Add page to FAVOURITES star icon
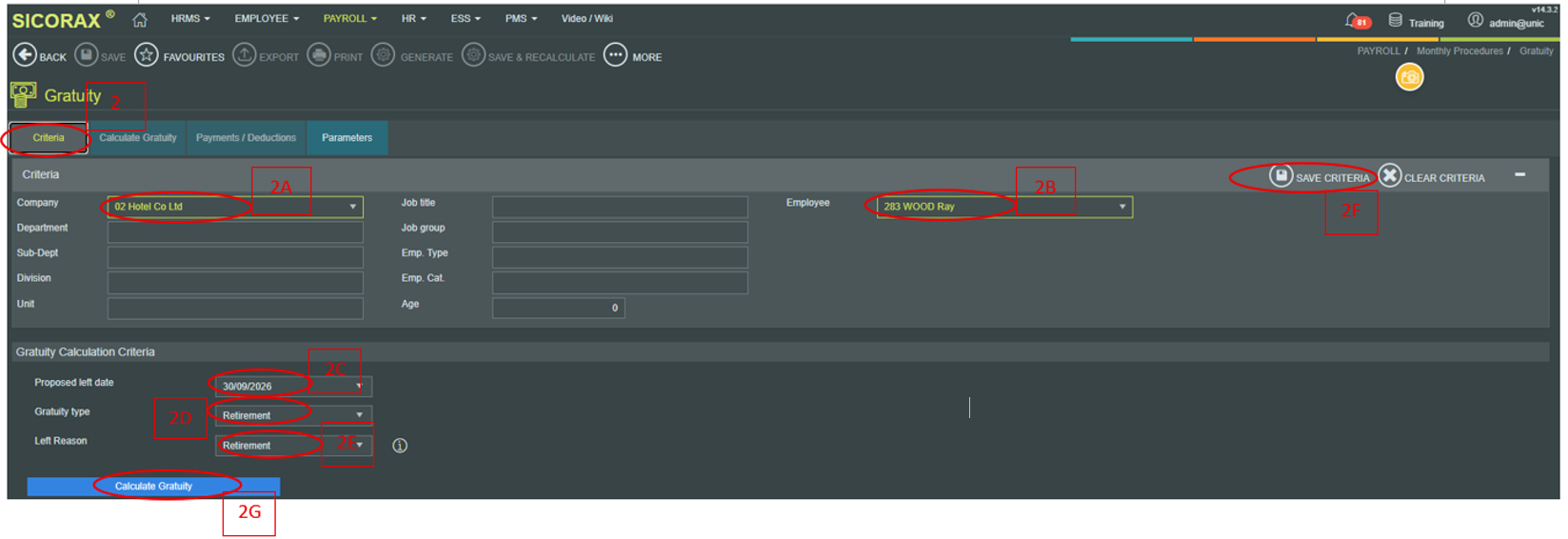This screenshot has width=1568, height=539. [147, 55]
